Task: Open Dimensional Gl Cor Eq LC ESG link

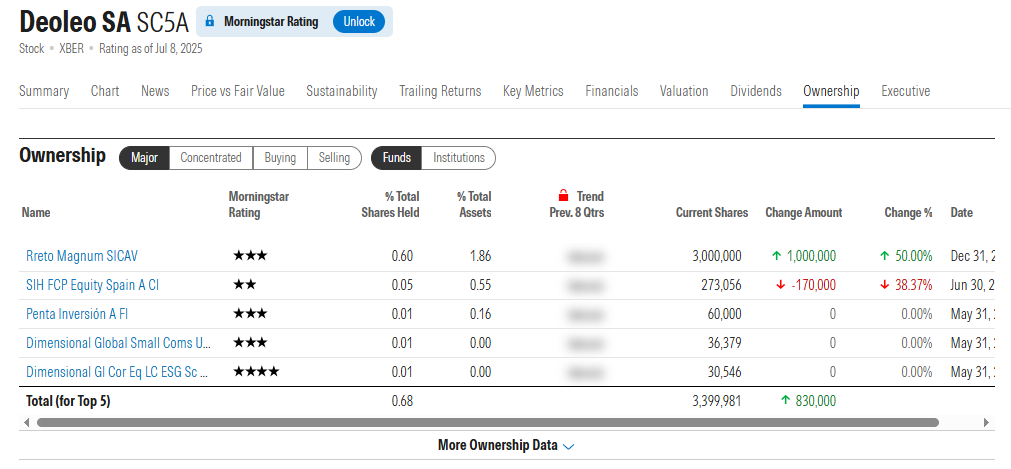Action: click(117, 372)
